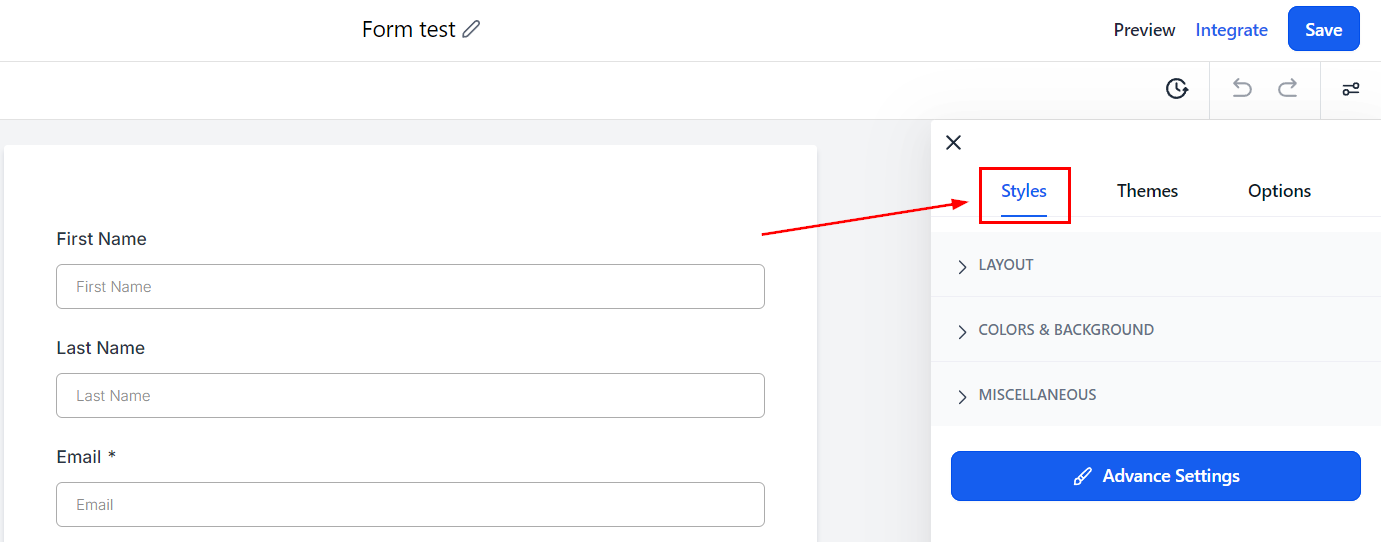Select the Email input field
Screen dimensions: 1381x542
click(410, 505)
